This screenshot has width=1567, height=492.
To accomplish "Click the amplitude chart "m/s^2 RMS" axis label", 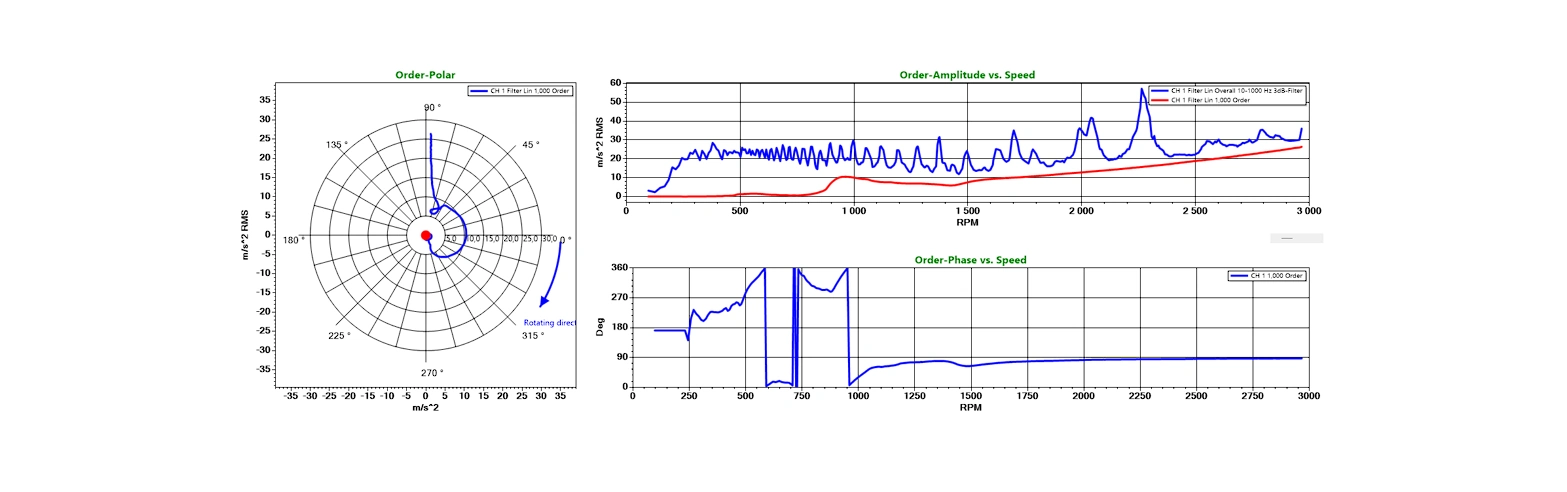I will click(x=601, y=141).
